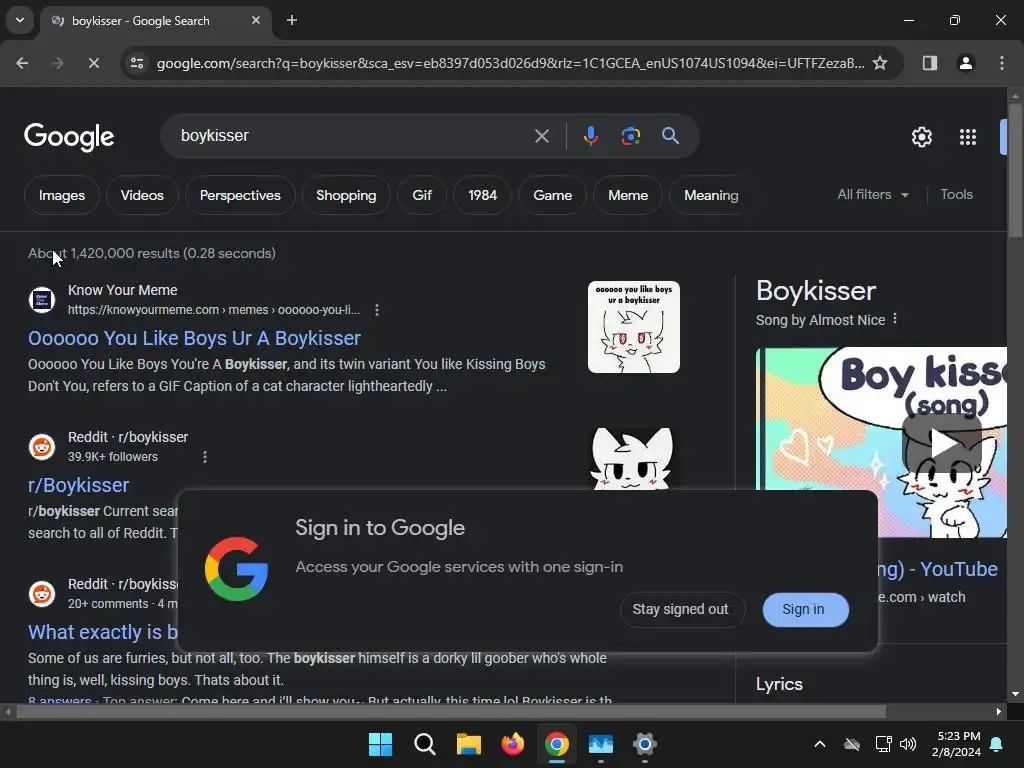Open the Chrome profile icon
This screenshot has height=768, width=1024.
pyautogui.click(x=965, y=63)
